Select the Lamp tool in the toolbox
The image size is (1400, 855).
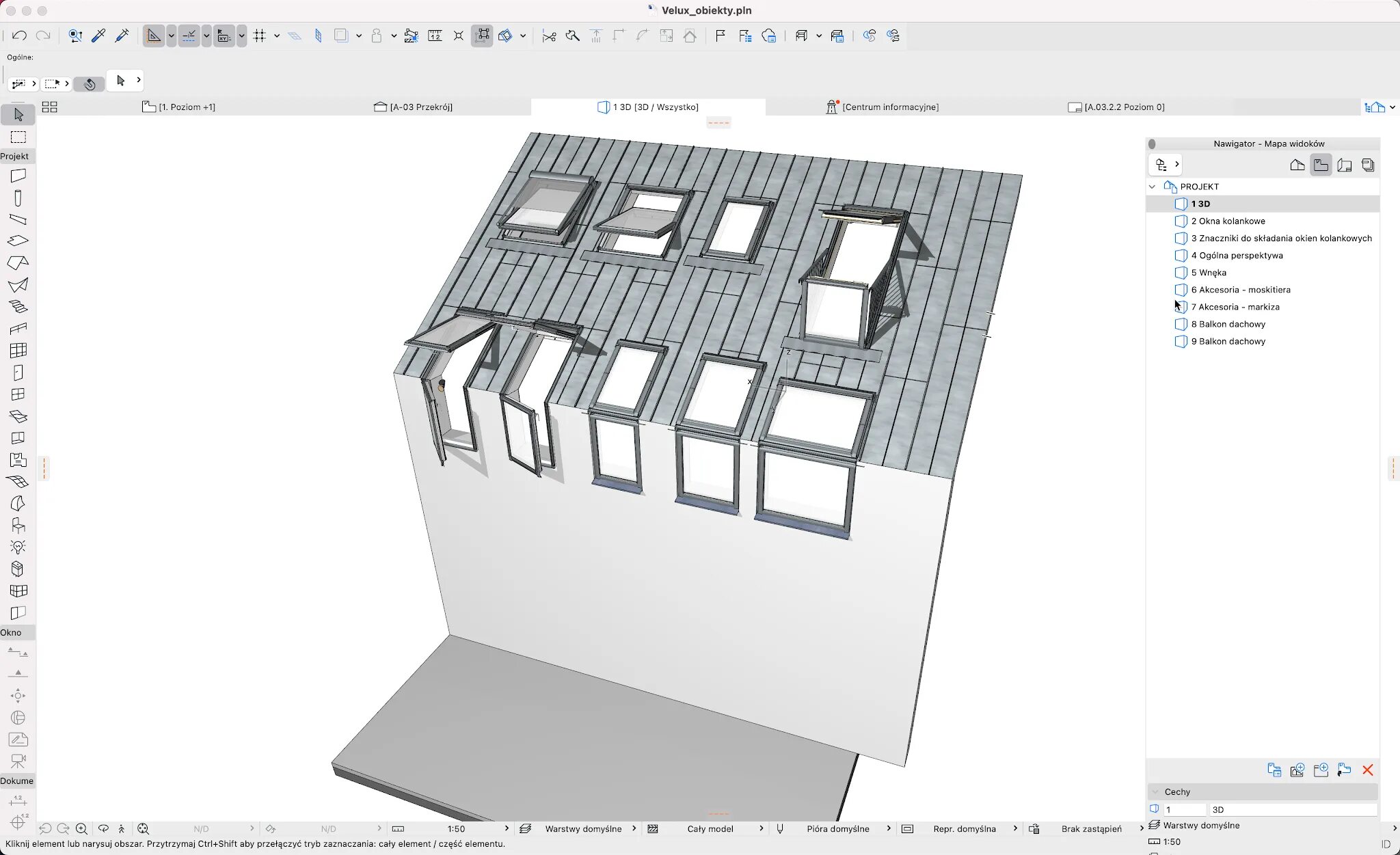click(x=18, y=547)
